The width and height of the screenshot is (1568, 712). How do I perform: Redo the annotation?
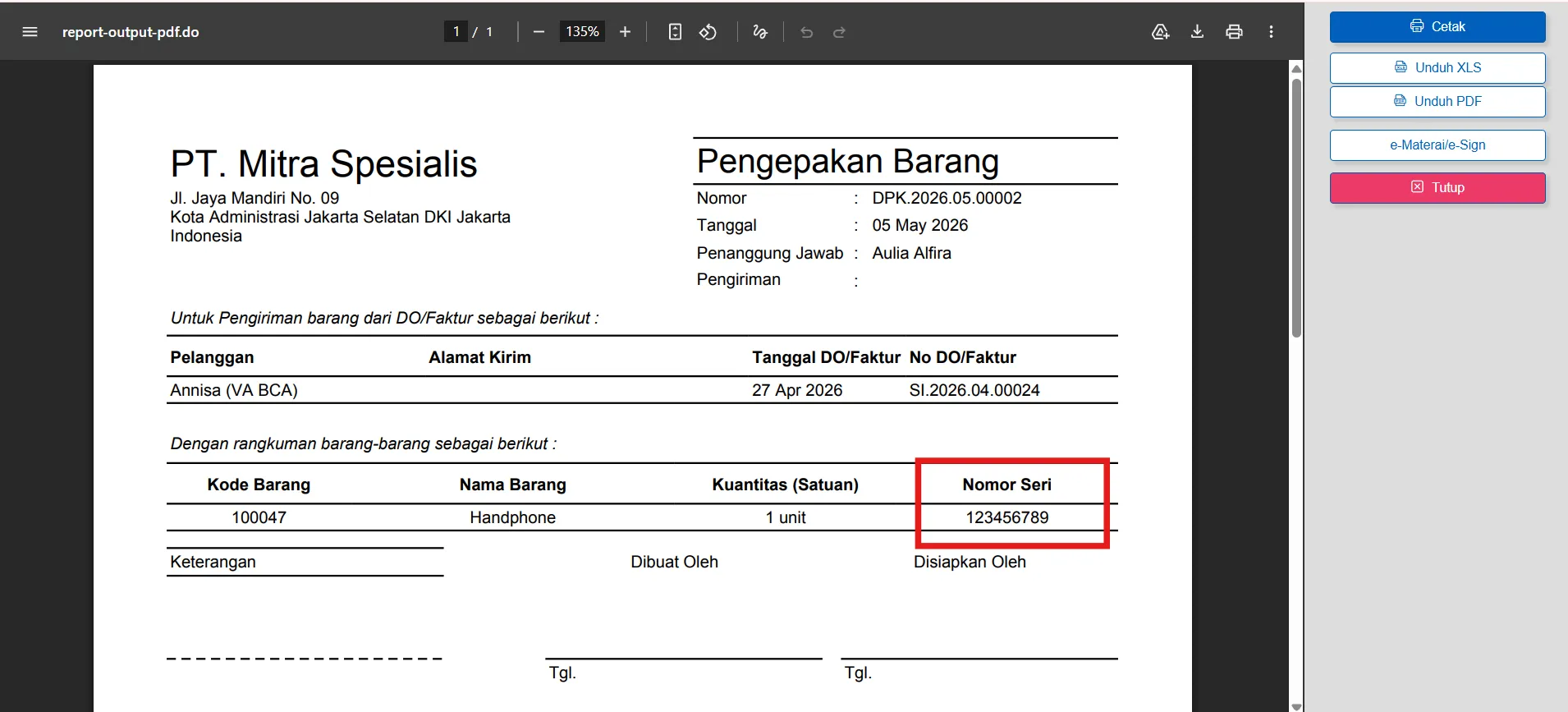(x=839, y=32)
